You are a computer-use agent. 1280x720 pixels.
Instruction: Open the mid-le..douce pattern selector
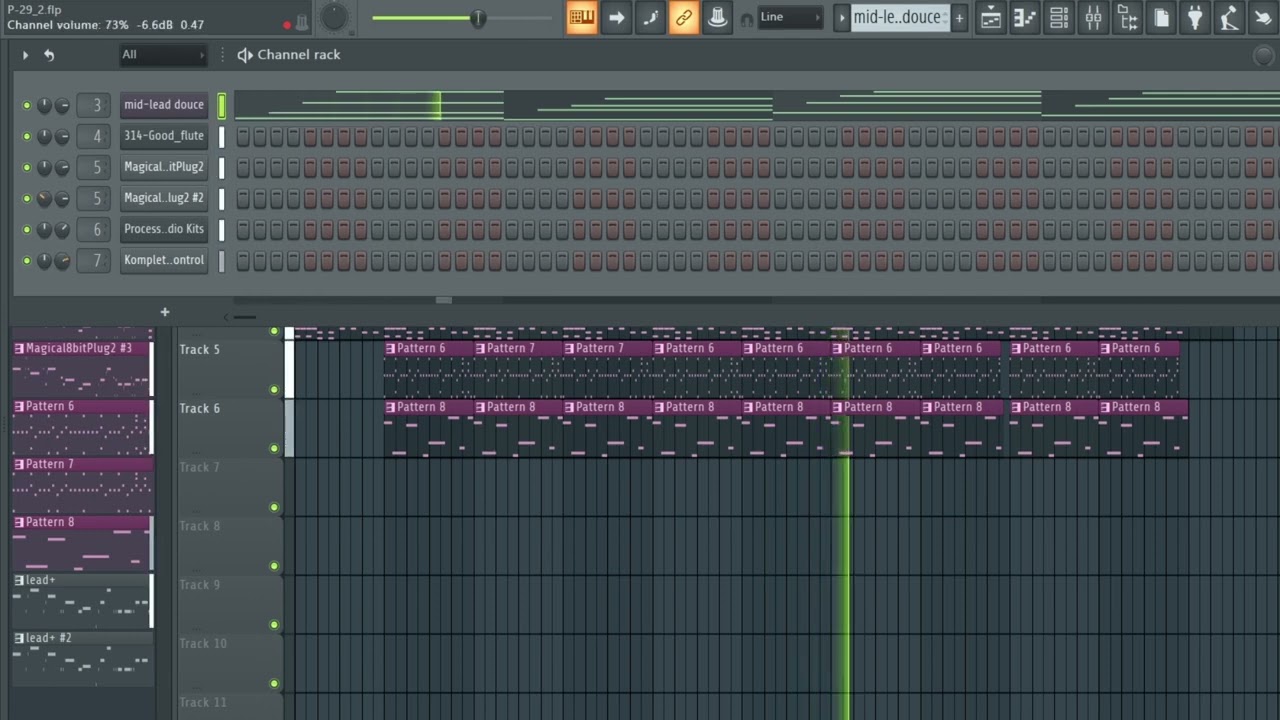900,17
